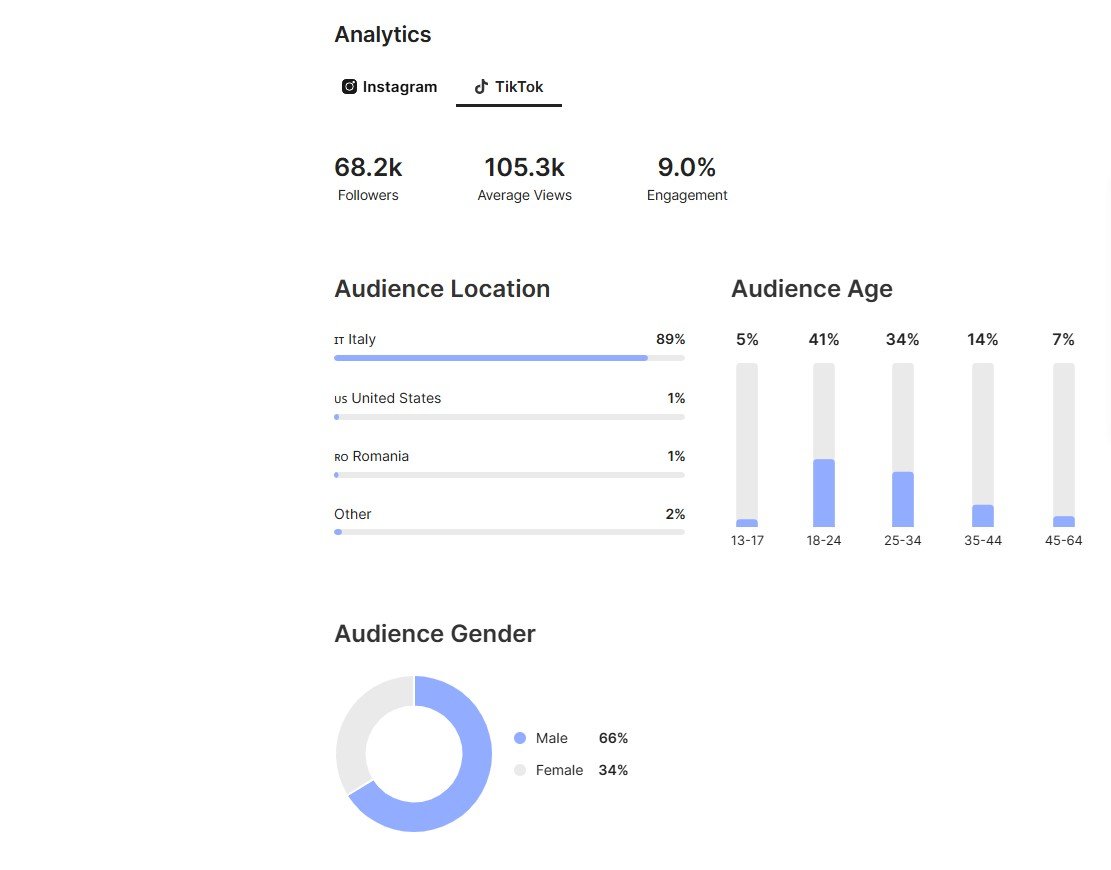This screenshot has width=1111, height=870.
Task: Click the 35-44 age range label
Action: point(983,541)
